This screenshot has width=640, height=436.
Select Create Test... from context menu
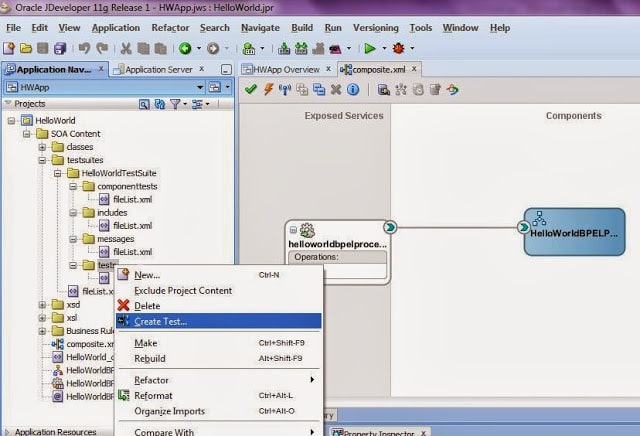[219, 321]
